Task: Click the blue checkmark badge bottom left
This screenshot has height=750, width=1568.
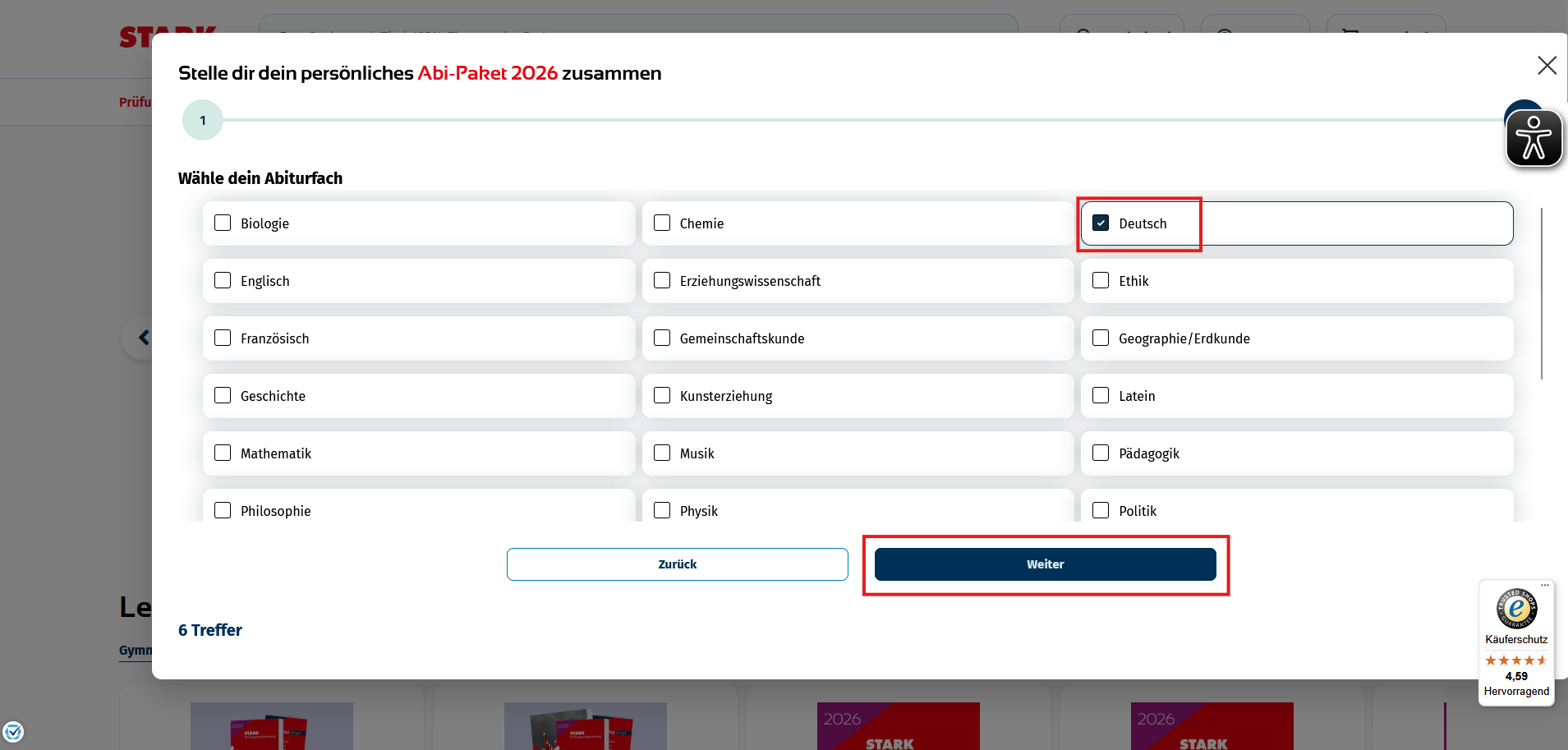Action: click(x=13, y=731)
